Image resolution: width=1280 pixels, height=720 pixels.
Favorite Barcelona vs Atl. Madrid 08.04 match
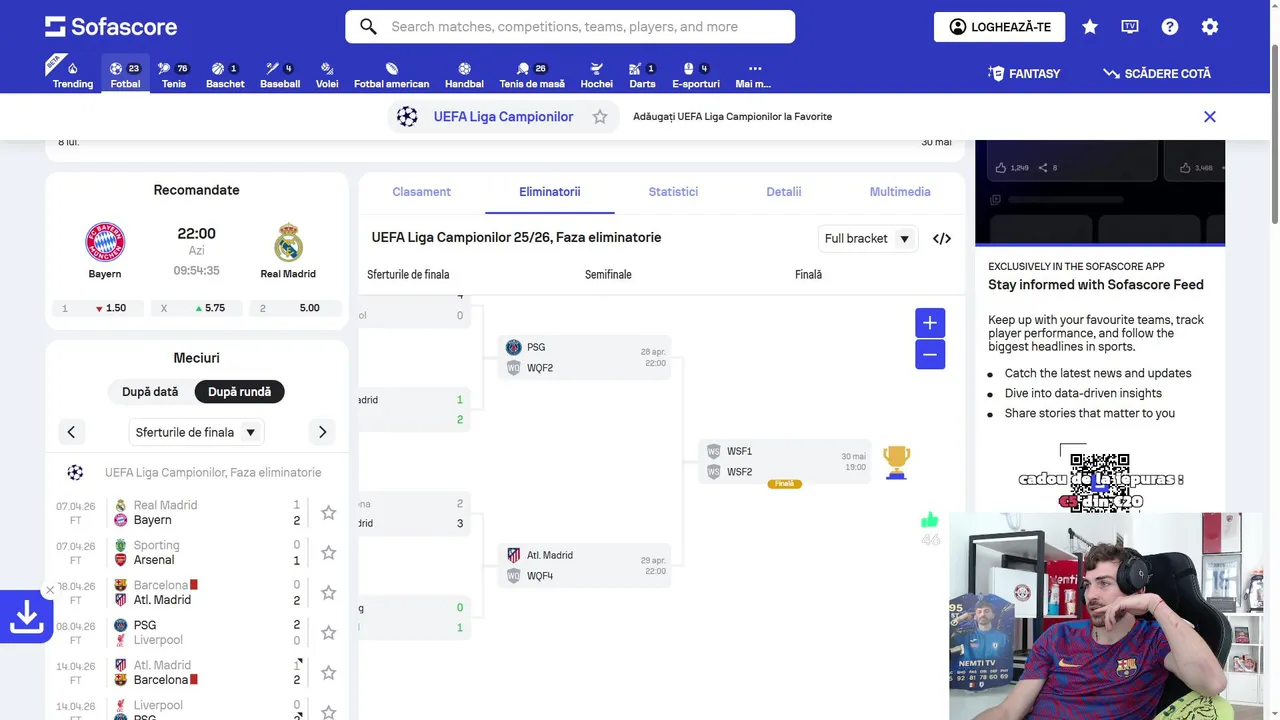click(x=329, y=592)
